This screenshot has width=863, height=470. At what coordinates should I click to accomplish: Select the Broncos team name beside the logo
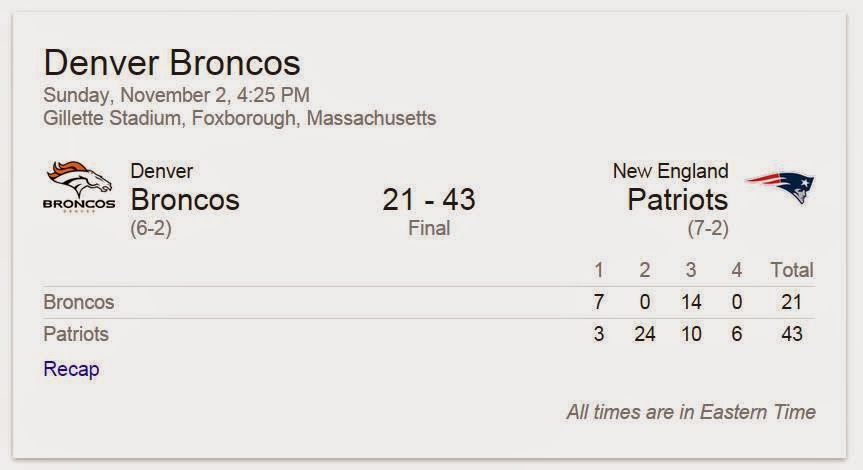[x=185, y=199]
